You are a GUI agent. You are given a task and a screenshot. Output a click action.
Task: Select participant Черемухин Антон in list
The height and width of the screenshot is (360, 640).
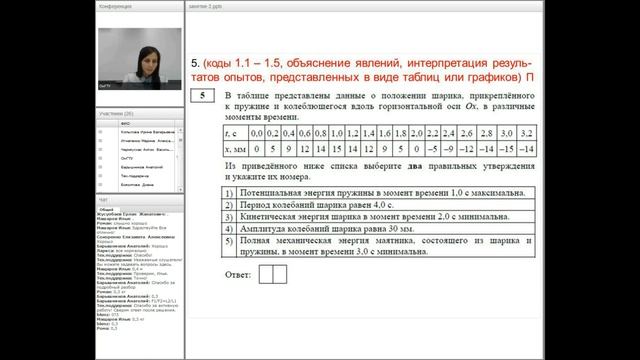point(147,149)
